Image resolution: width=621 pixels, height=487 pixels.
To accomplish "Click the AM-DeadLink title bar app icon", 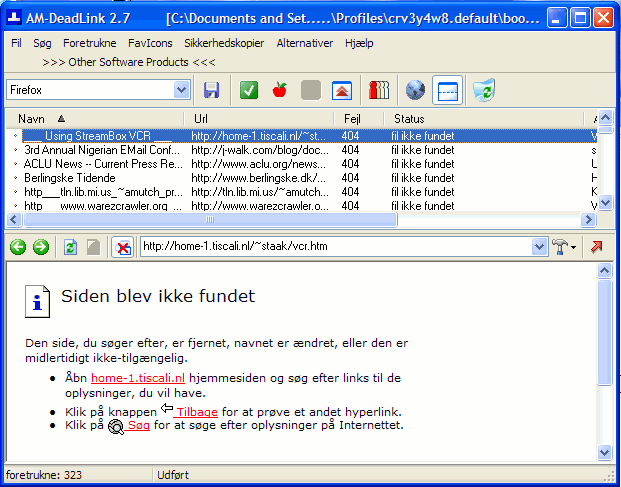I will (14, 17).
